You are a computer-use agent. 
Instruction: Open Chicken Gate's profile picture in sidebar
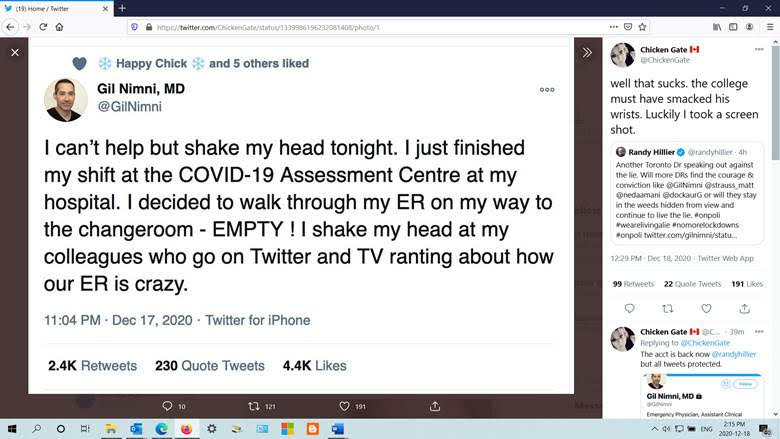pyautogui.click(x=623, y=54)
